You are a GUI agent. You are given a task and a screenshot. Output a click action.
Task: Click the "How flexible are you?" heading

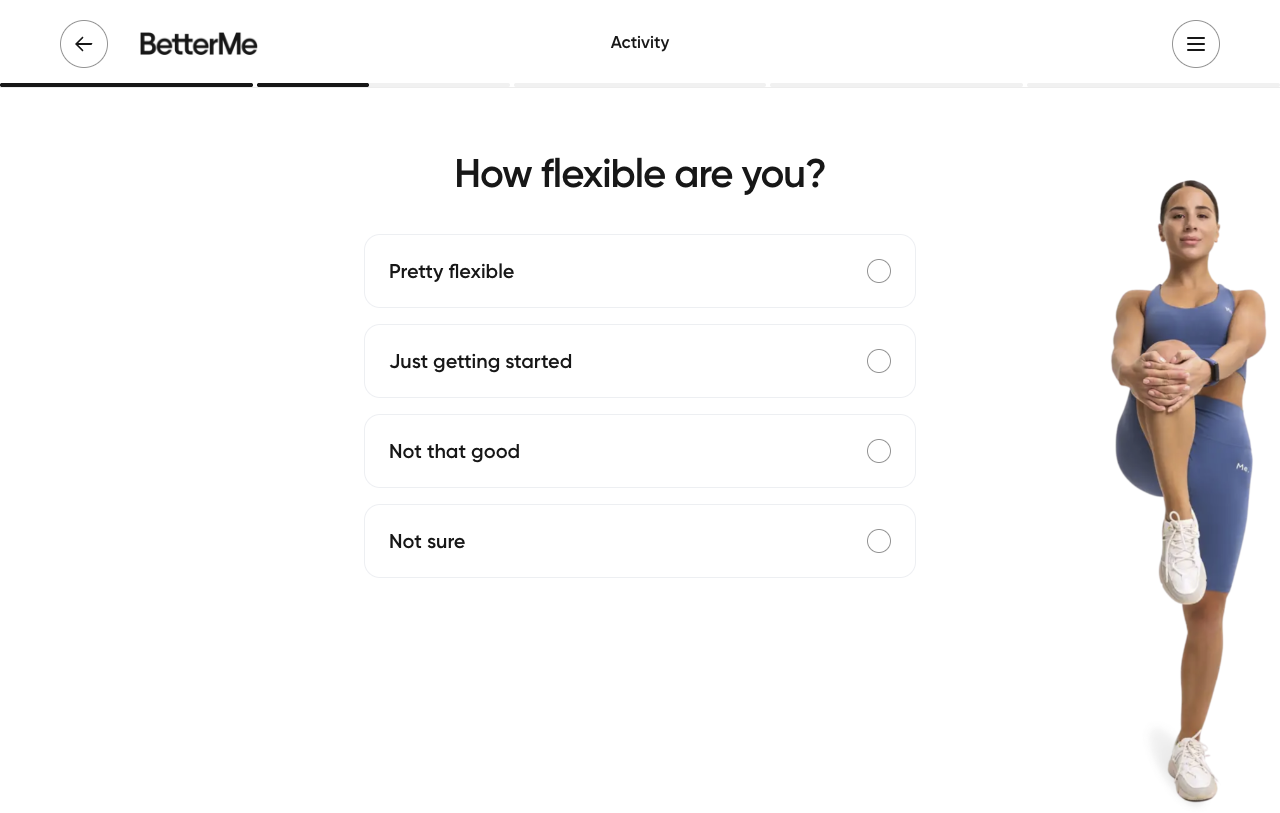pos(640,173)
